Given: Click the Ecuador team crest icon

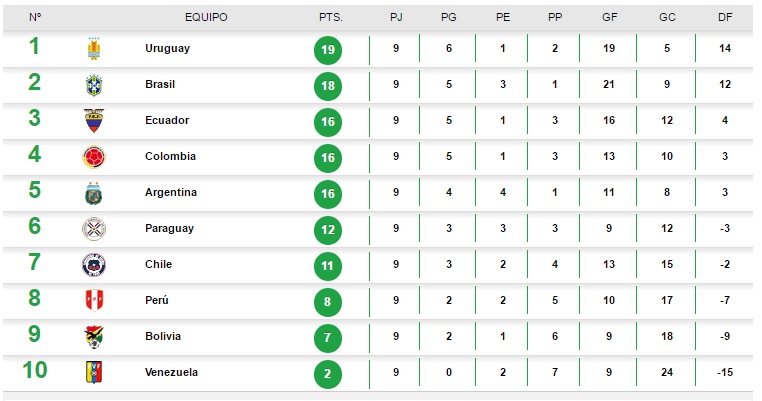Looking at the screenshot, I should pos(94,121).
